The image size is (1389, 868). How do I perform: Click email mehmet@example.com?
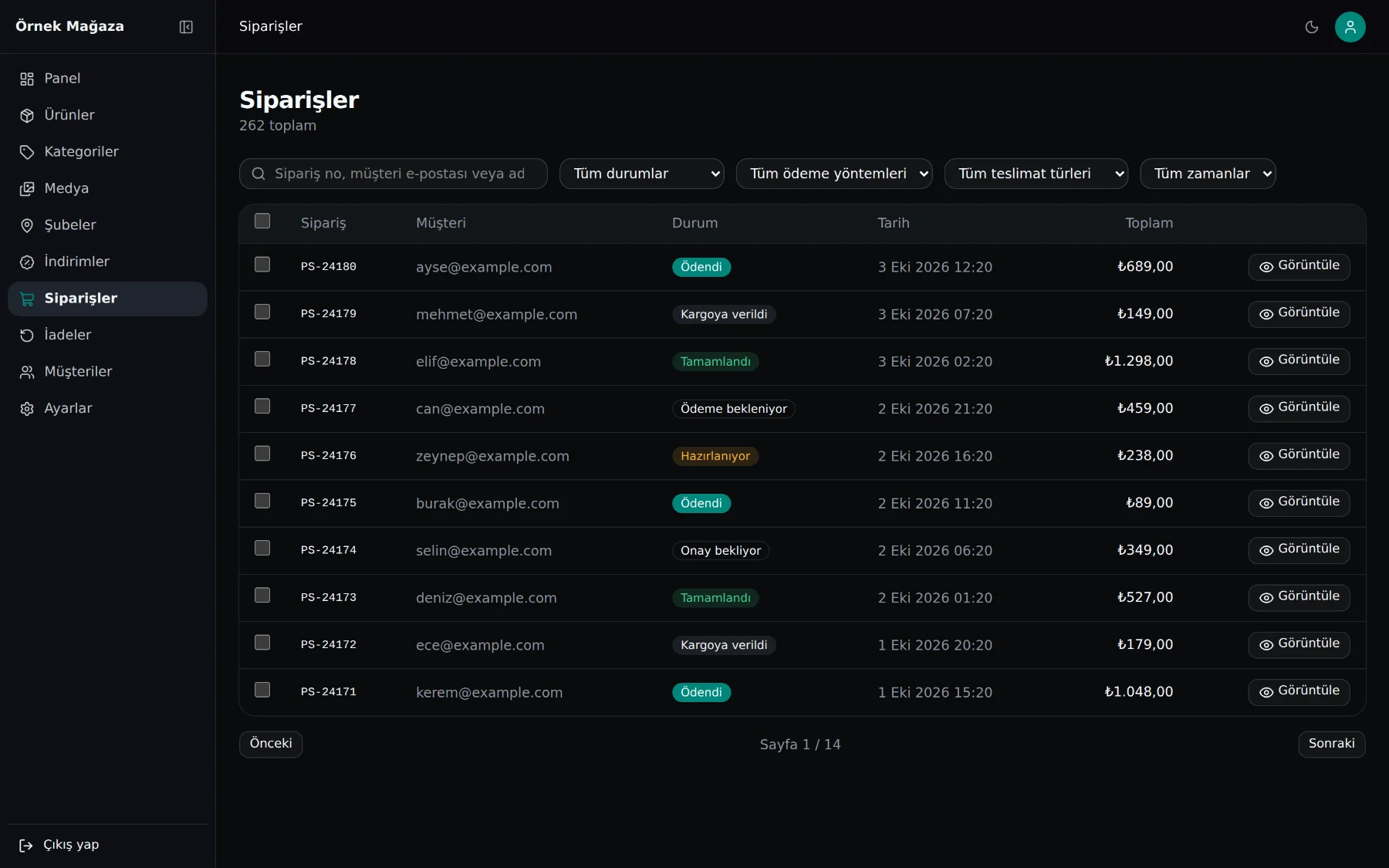(x=496, y=314)
